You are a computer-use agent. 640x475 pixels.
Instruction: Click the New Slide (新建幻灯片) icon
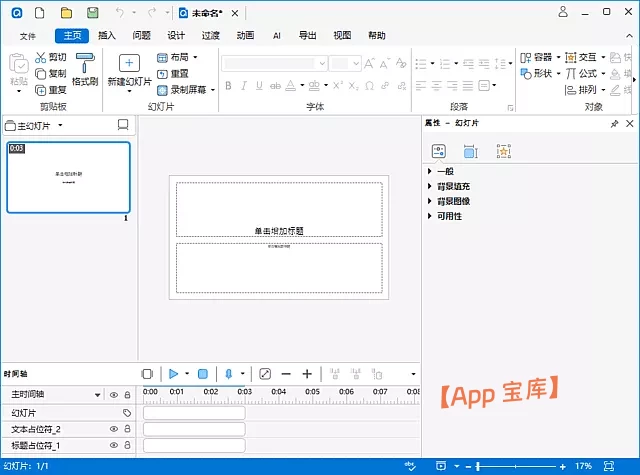[x=129, y=63]
